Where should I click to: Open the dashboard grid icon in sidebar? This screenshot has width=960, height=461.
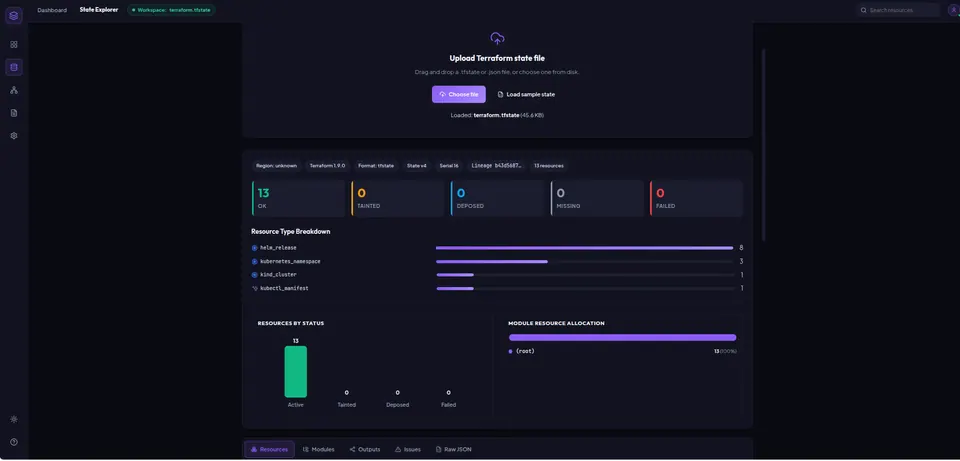point(14,45)
